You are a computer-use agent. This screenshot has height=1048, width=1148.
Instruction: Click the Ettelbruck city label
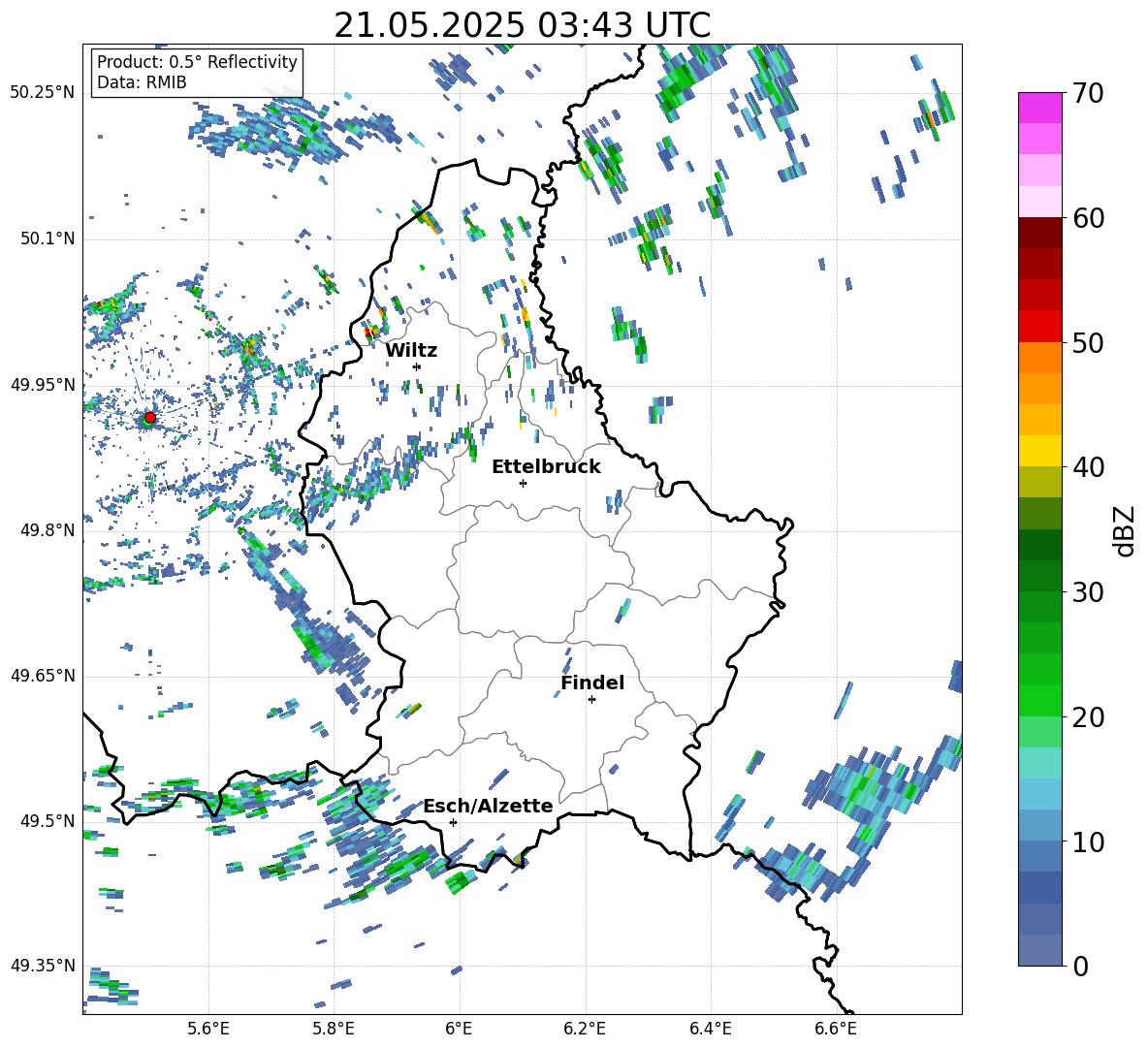coord(546,467)
